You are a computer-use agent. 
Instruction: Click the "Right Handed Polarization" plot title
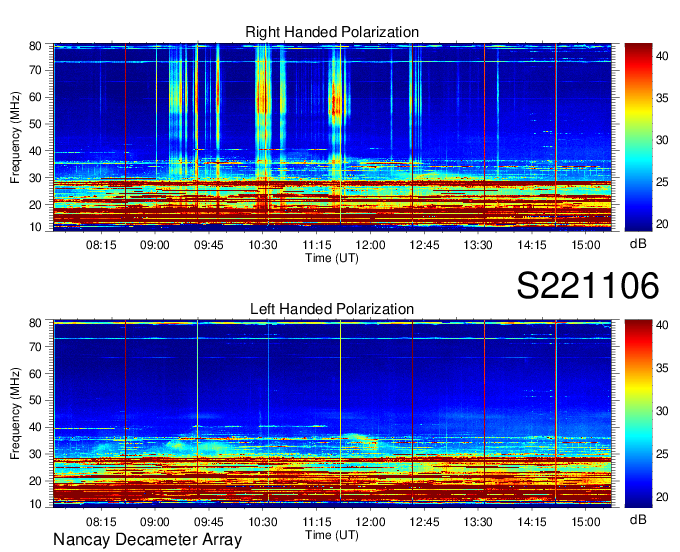(x=332, y=32)
